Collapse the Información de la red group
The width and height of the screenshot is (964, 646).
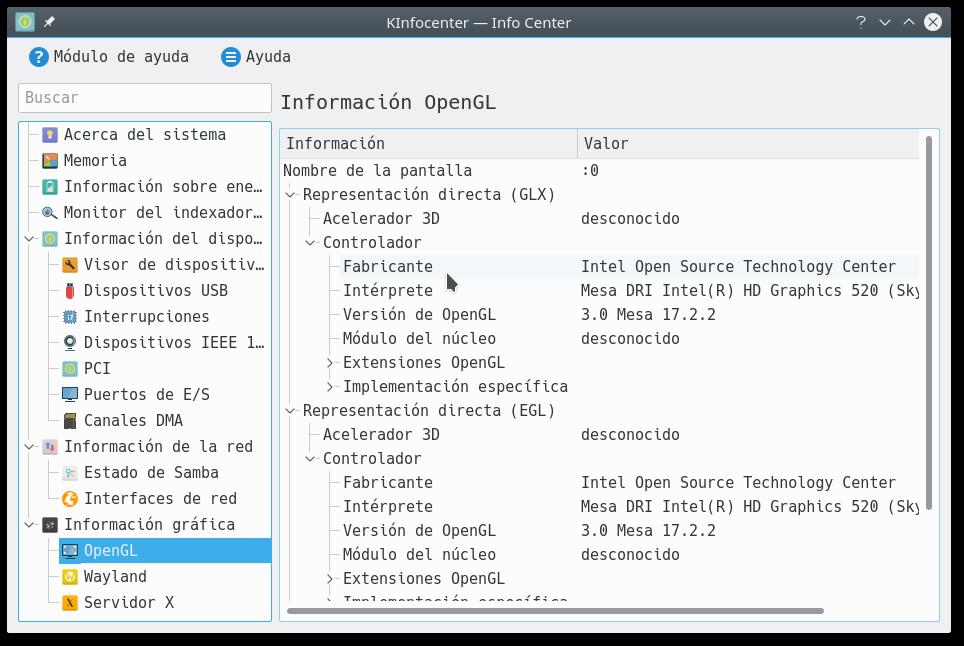(29, 447)
